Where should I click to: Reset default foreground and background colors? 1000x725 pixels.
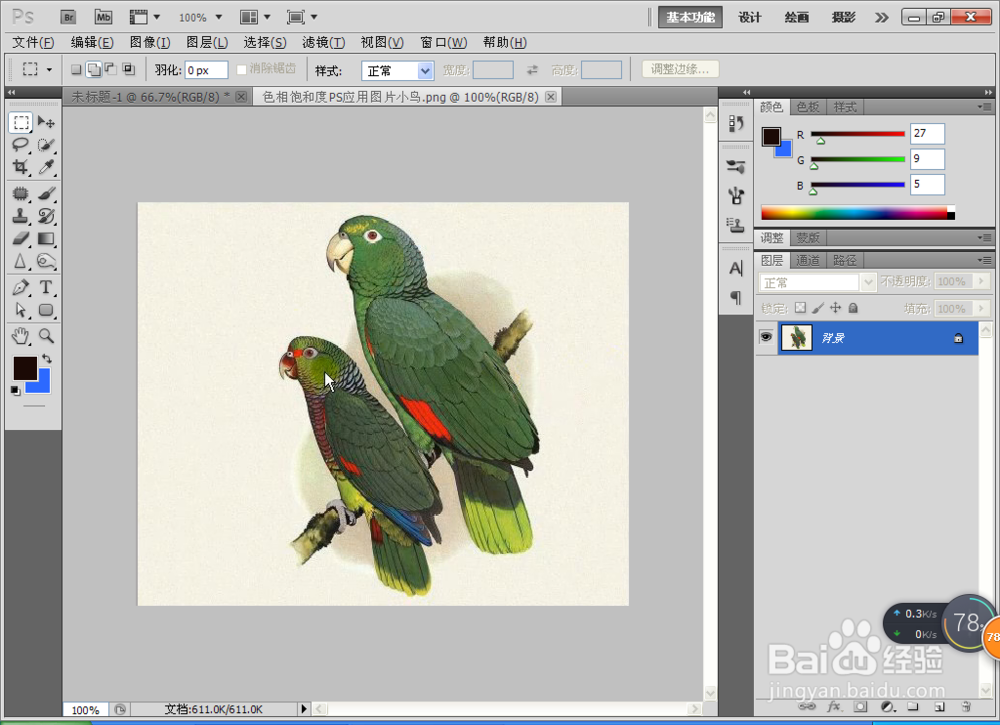pyautogui.click(x=15, y=390)
